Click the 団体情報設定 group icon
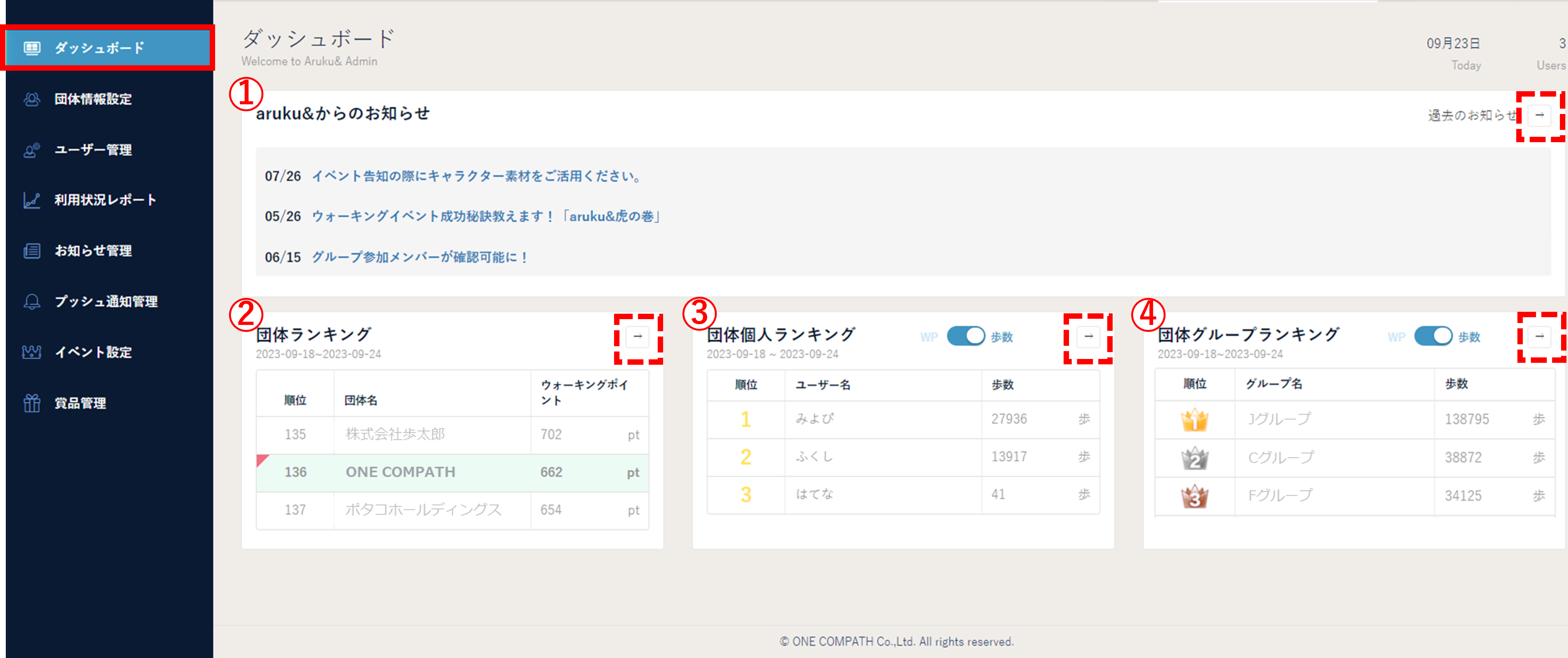Screen dimensions: 1568x658 [32, 99]
